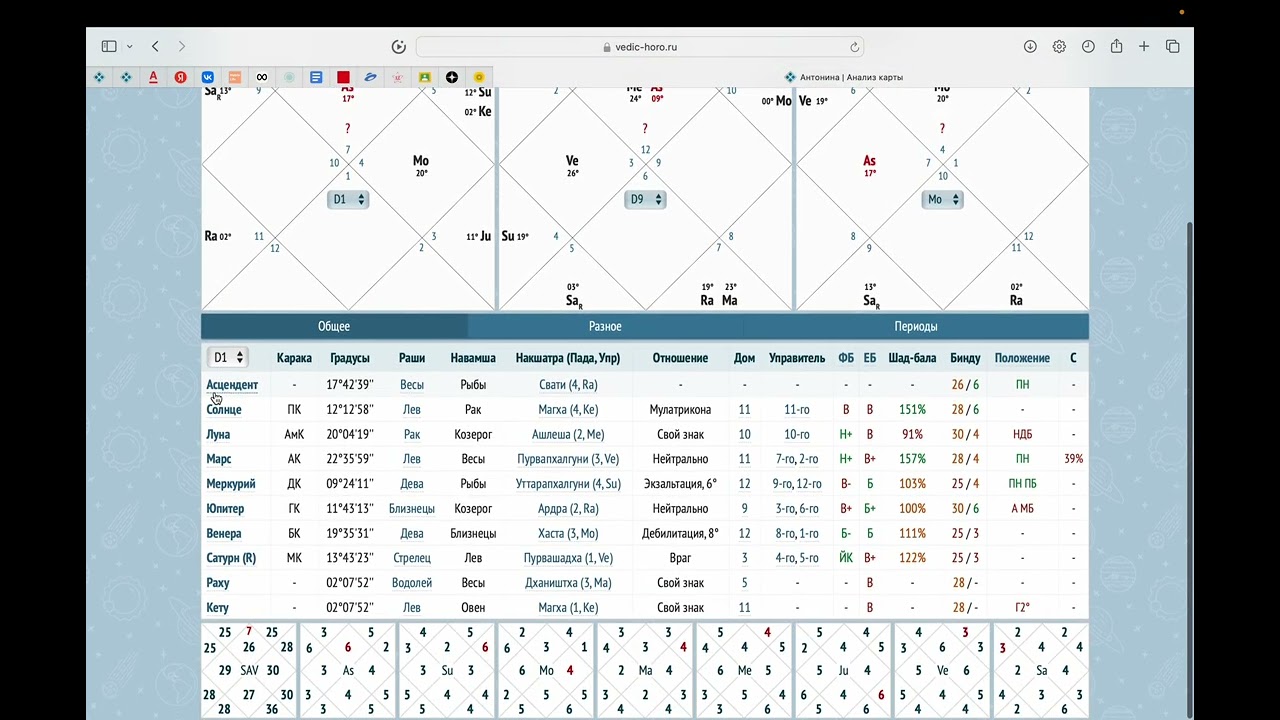Open the sidebar options chevron
Screen dimensions: 1280x720
[x=130, y=47]
